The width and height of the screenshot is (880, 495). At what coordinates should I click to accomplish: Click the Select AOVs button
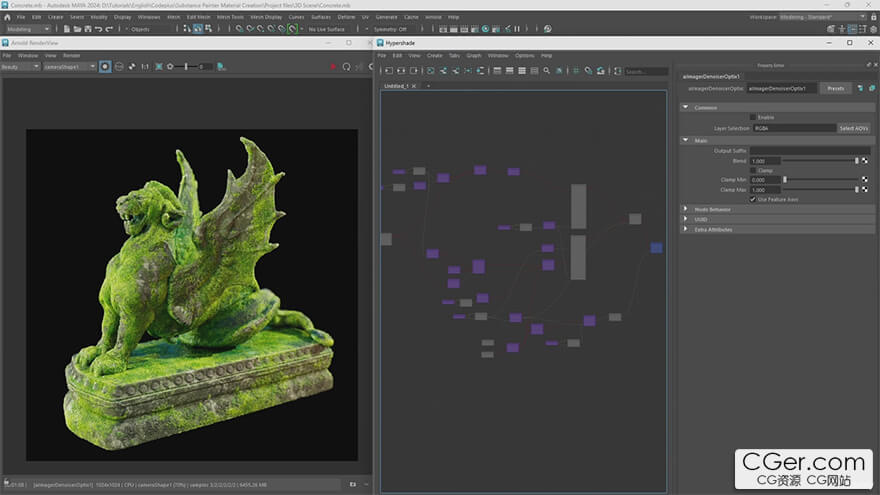point(854,128)
